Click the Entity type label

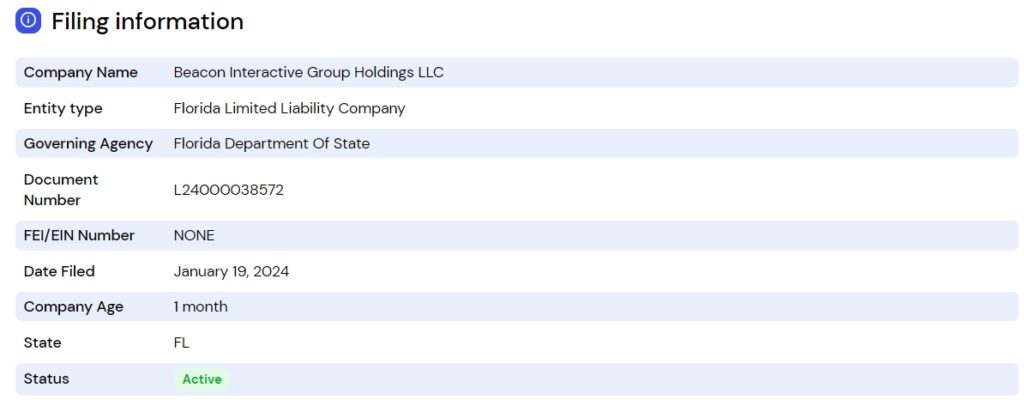pyautogui.click(x=63, y=108)
